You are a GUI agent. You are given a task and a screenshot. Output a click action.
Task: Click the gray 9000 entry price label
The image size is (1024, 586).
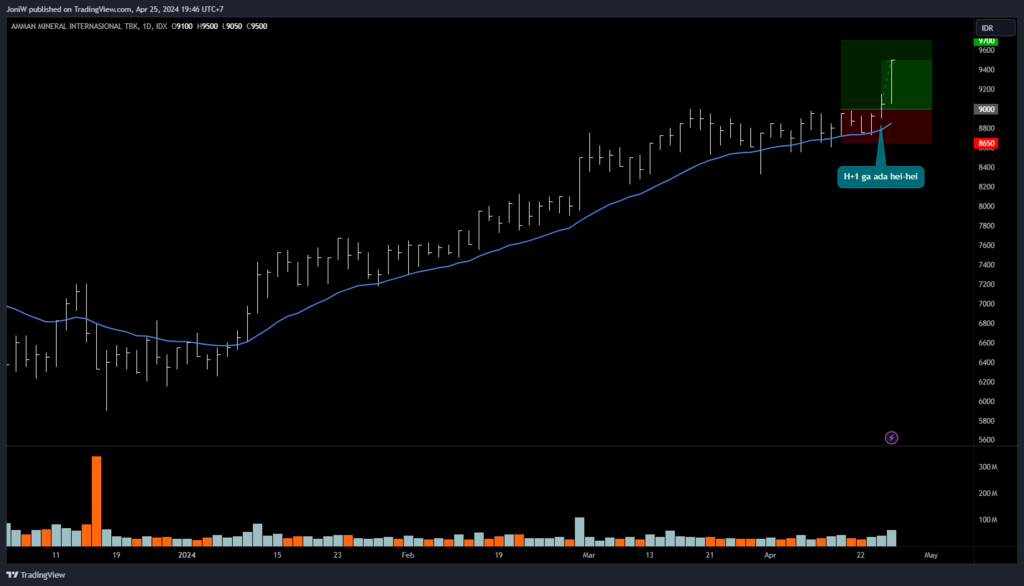click(986, 109)
